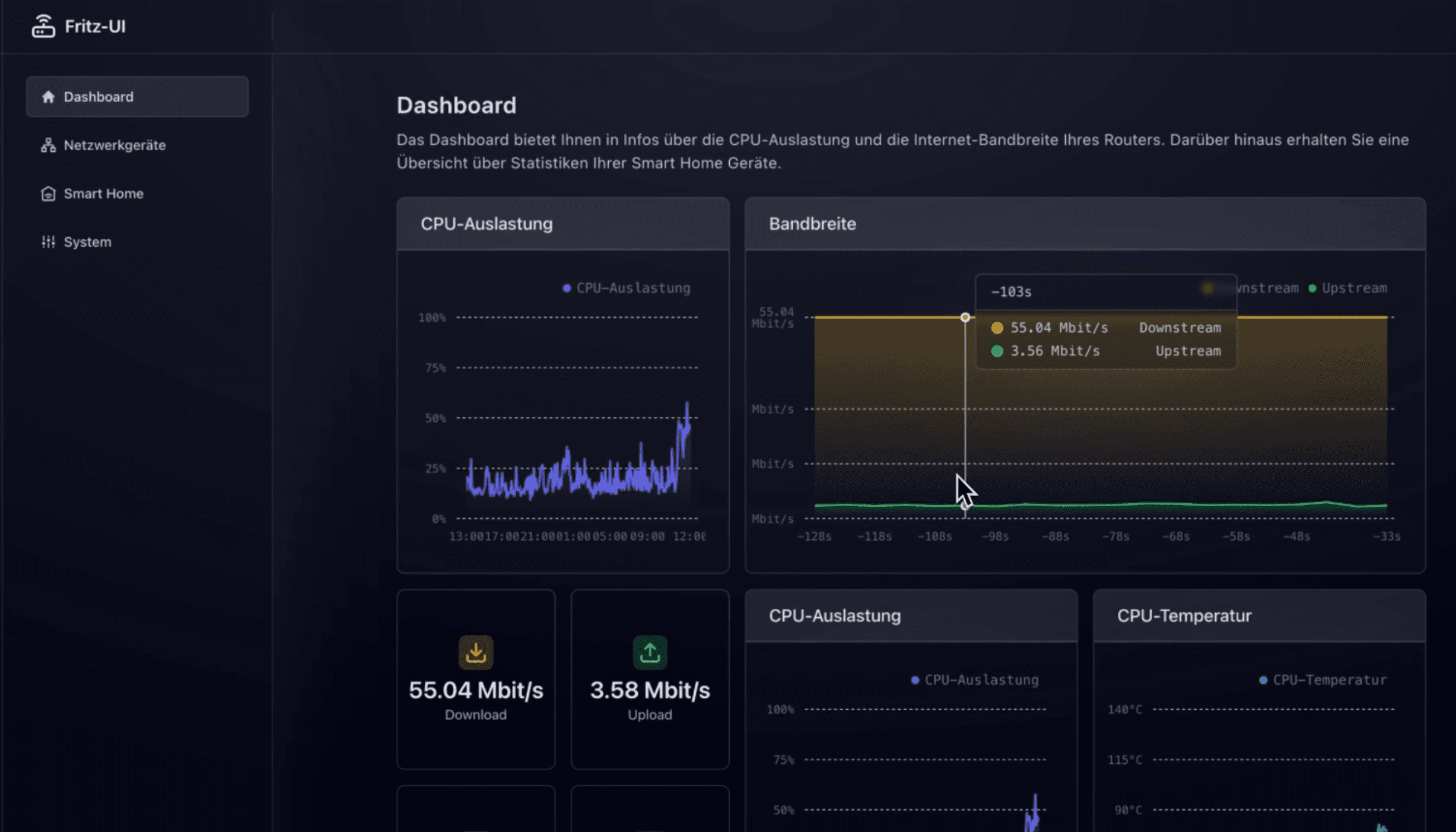Click the Netzwerkgeräte network icon

click(48, 145)
